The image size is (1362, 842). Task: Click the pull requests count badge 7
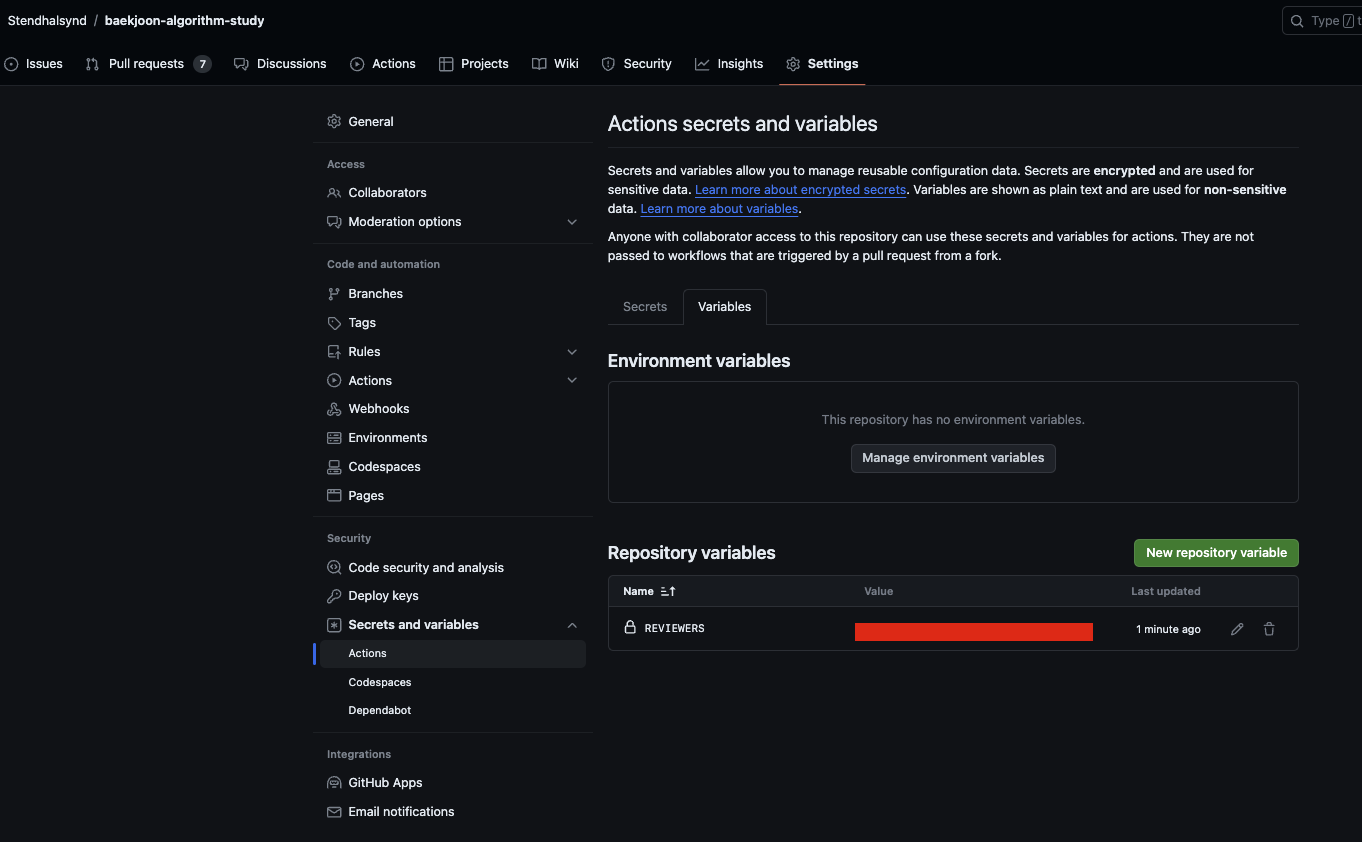202,63
